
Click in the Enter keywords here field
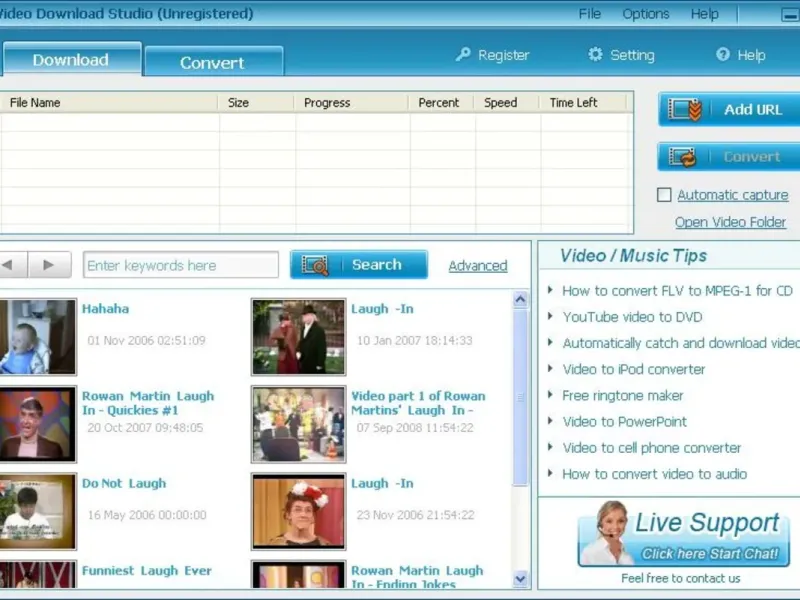[x=181, y=265]
